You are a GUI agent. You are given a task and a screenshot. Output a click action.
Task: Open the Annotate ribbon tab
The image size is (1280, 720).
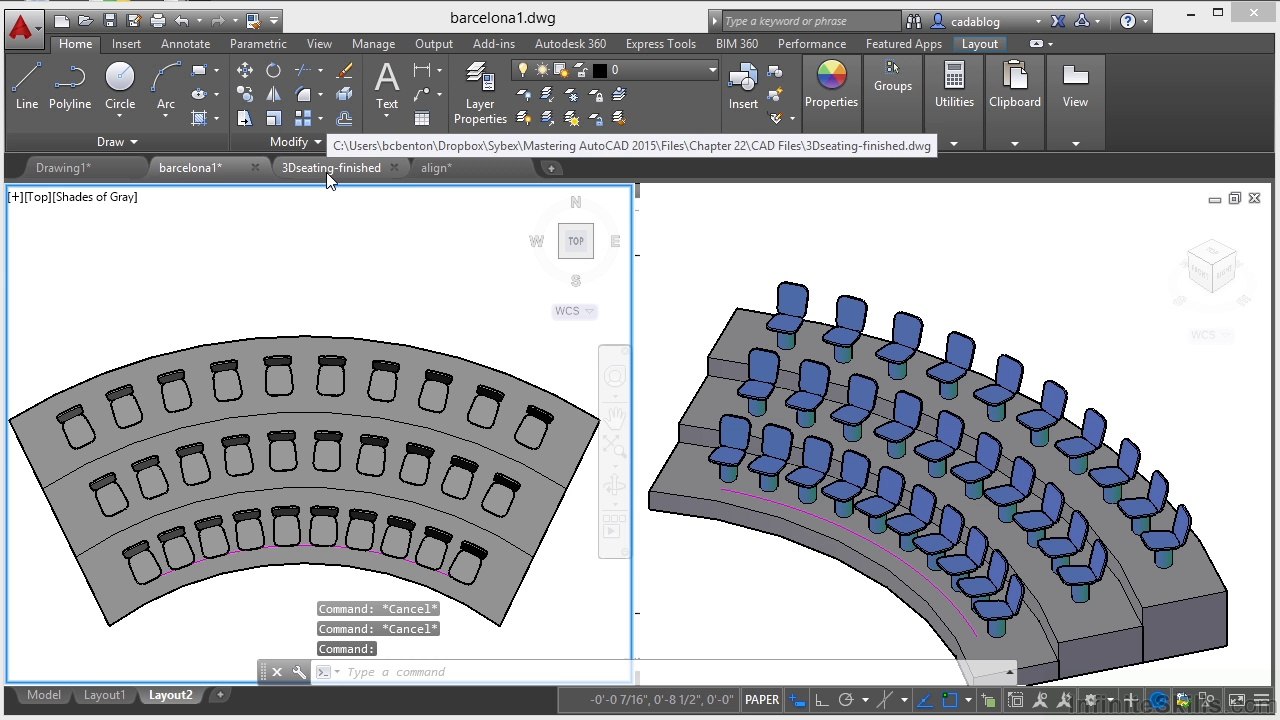[x=186, y=44]
